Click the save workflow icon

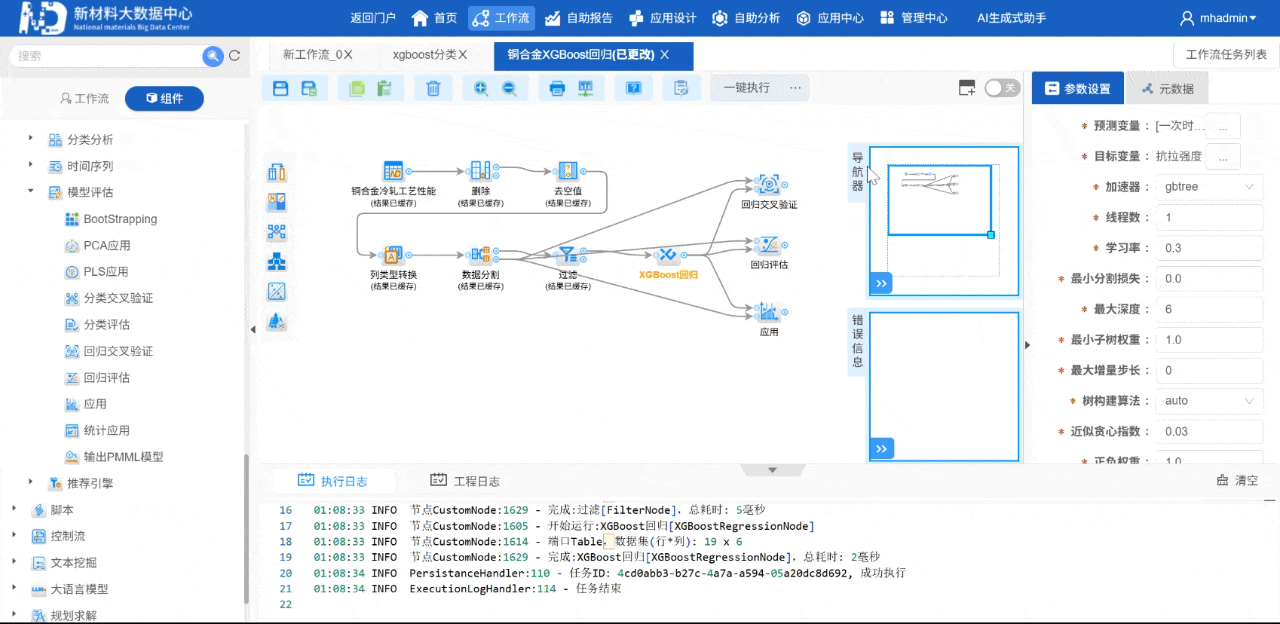[280, 88]
